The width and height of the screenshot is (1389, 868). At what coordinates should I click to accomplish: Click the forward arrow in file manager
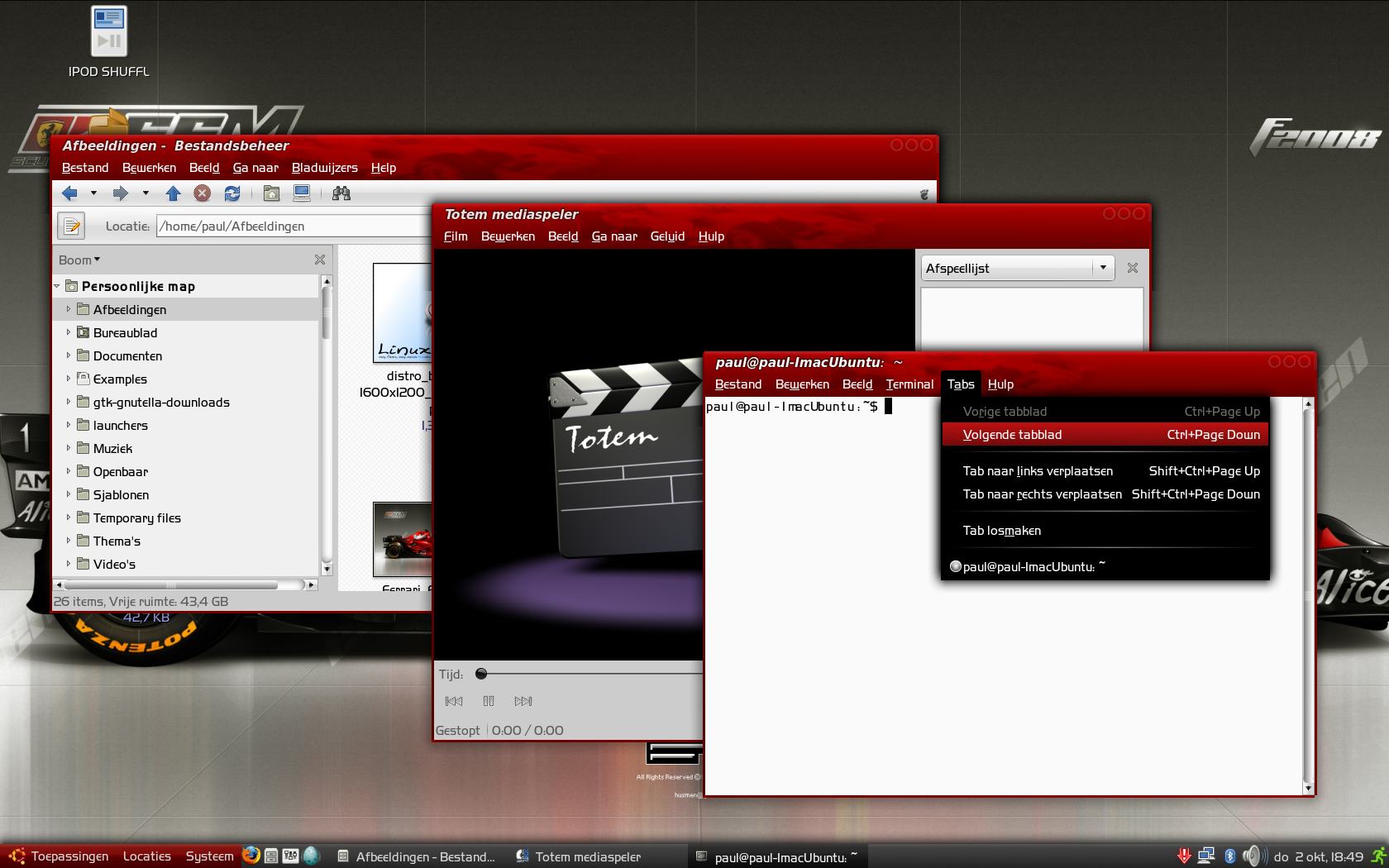[x=121, y=193]
